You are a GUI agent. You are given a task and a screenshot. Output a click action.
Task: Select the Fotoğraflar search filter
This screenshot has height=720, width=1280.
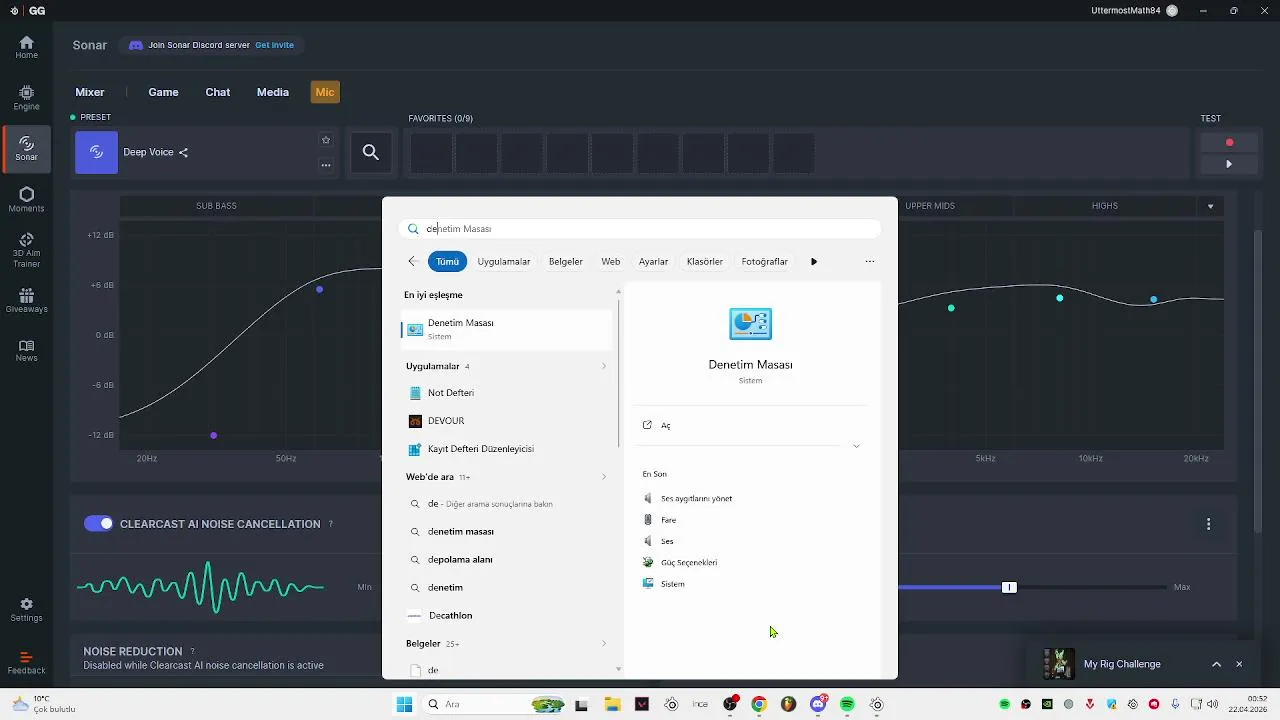coord(764,261)
